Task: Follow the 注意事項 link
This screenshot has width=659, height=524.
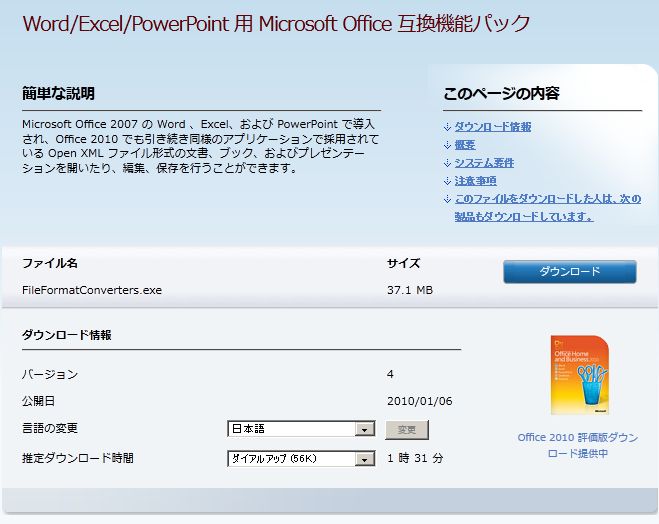Action: pyautogui.click(x=476, y=181)
